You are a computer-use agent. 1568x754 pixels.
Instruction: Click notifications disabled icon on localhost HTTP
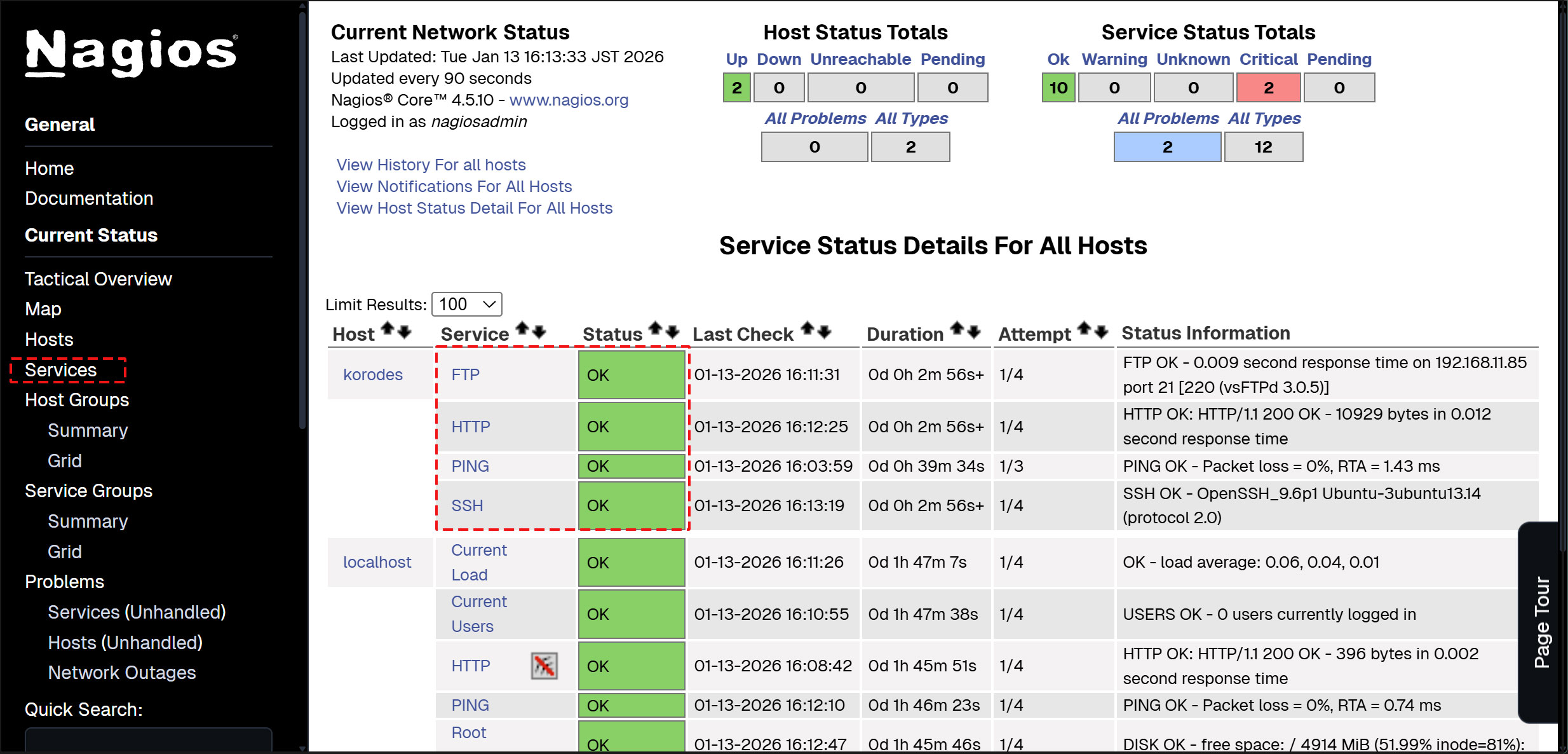click(544, 666)
